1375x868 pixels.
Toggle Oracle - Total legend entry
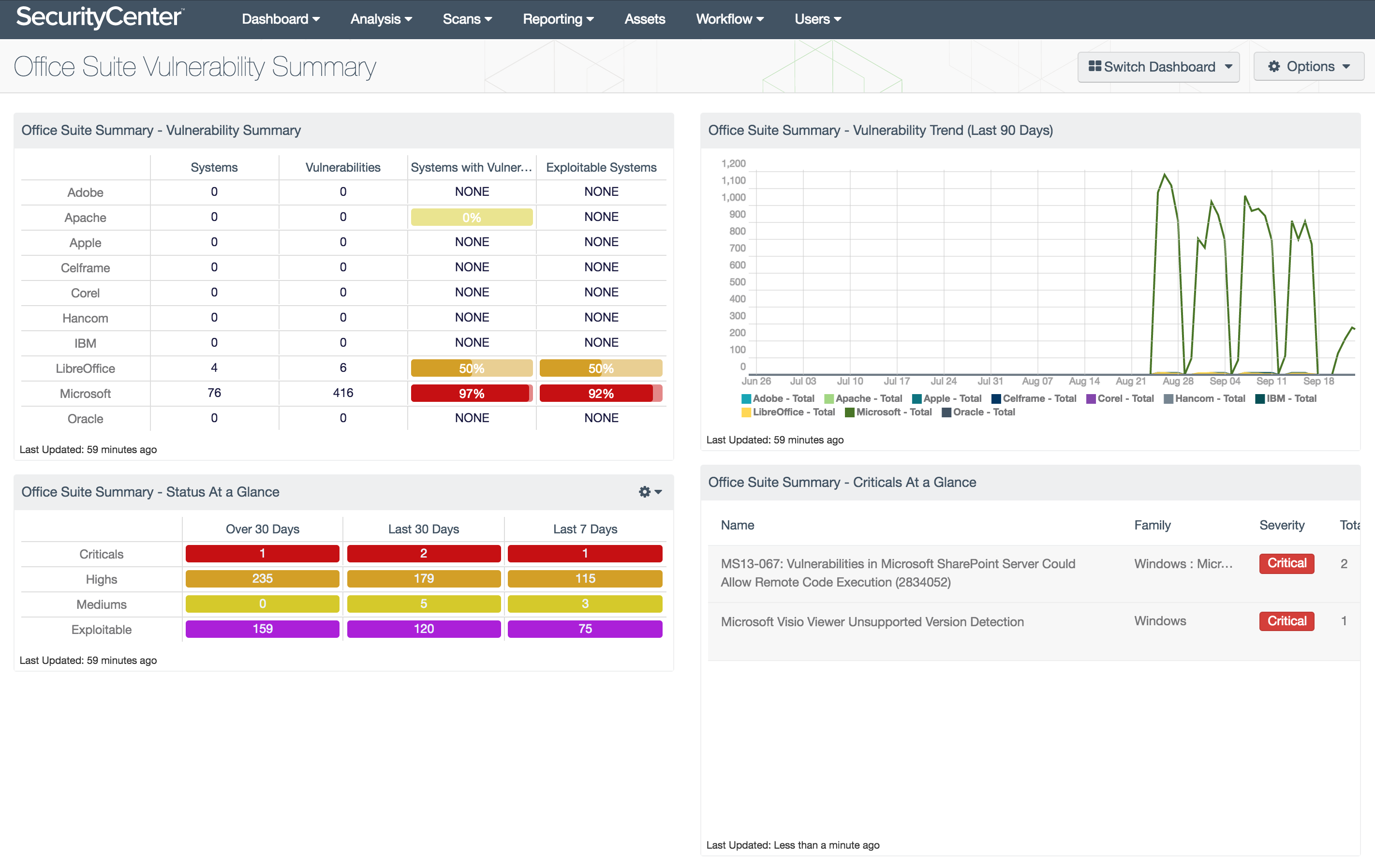click(978, 412)
